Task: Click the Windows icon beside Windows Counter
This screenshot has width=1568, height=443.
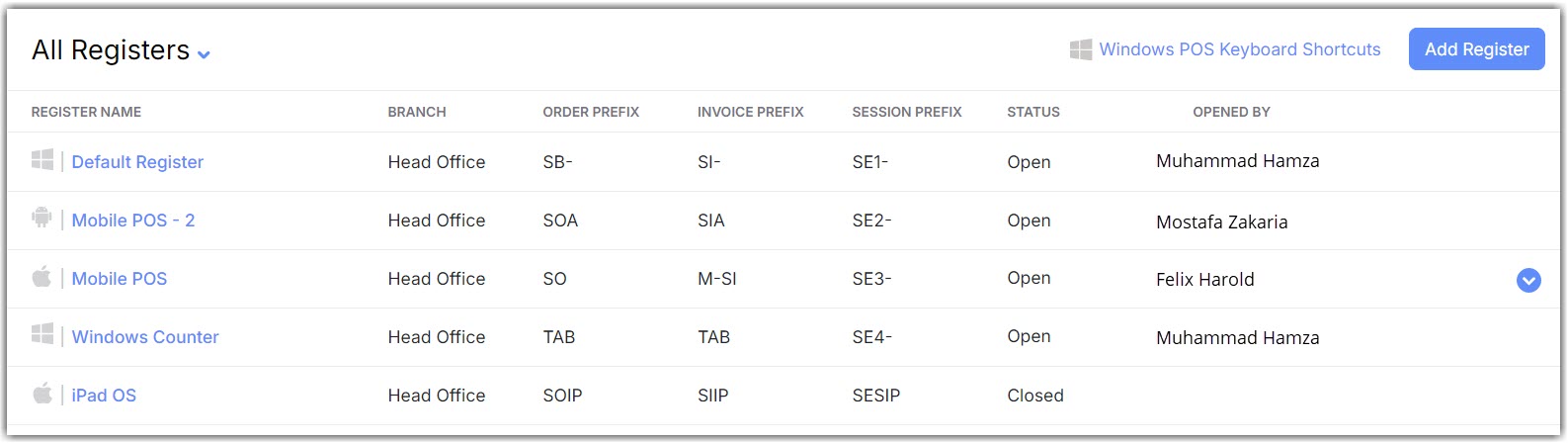Action: coord(42,334)
